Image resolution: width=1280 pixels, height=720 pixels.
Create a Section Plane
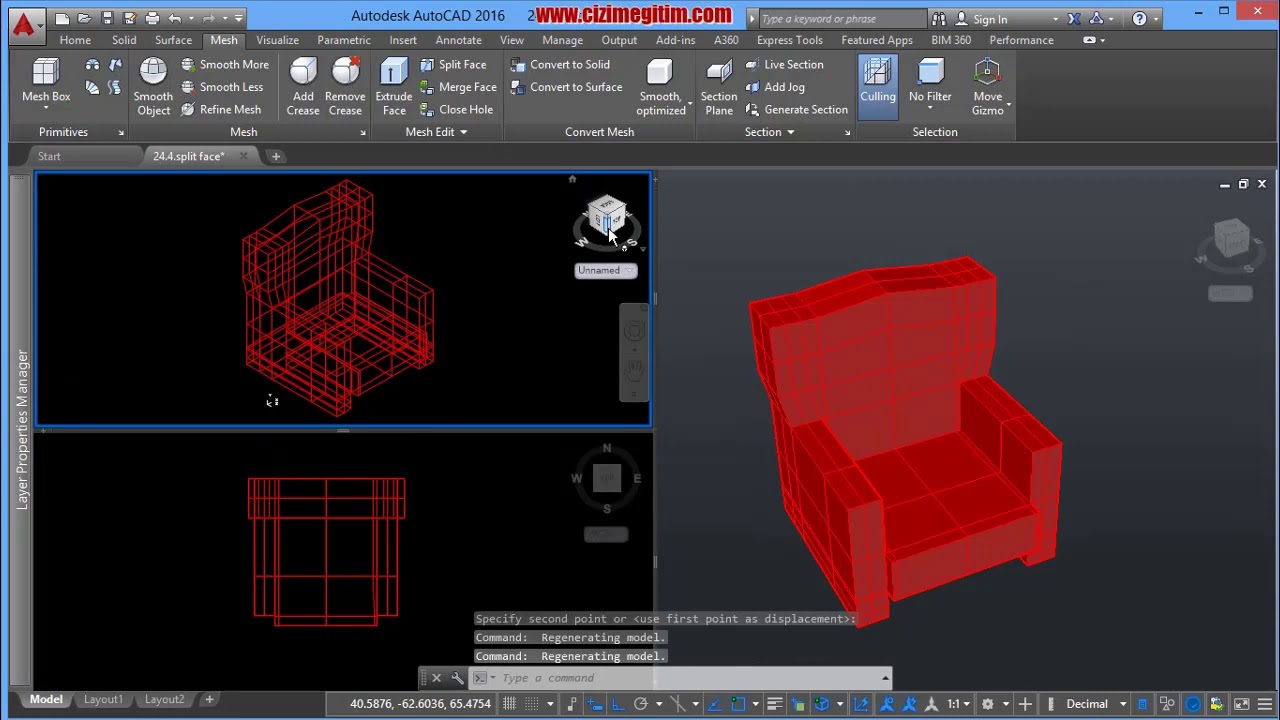point(719,86)
